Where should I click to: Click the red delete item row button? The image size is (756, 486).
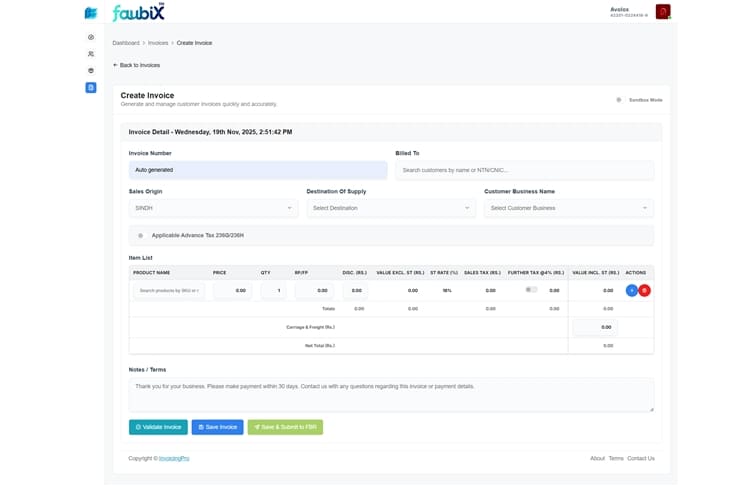[644, 291]
